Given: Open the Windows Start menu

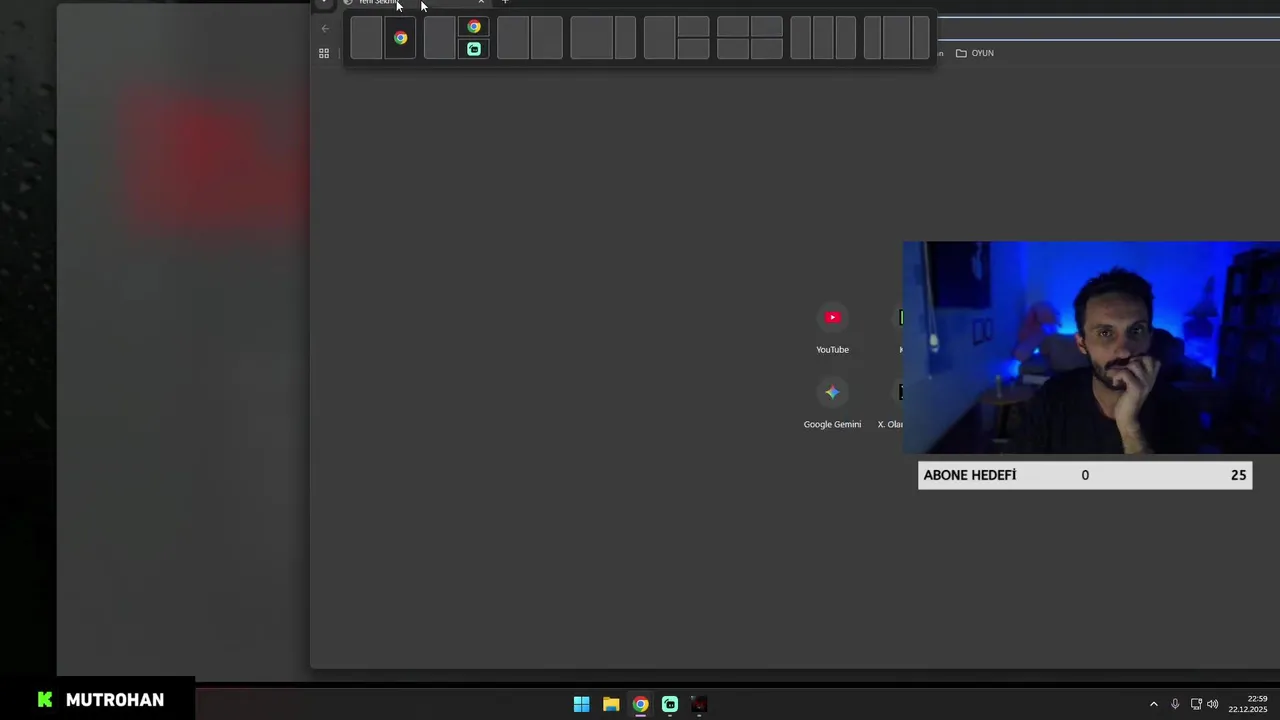Looking at the screenshot, I should [581, 704].
